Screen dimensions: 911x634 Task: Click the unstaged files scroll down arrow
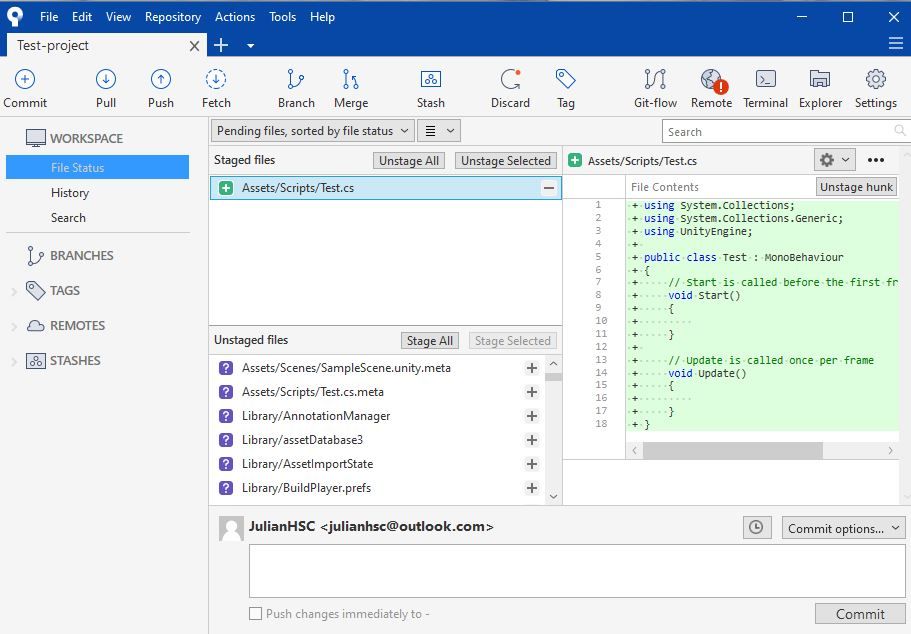(x=553, y=496)
